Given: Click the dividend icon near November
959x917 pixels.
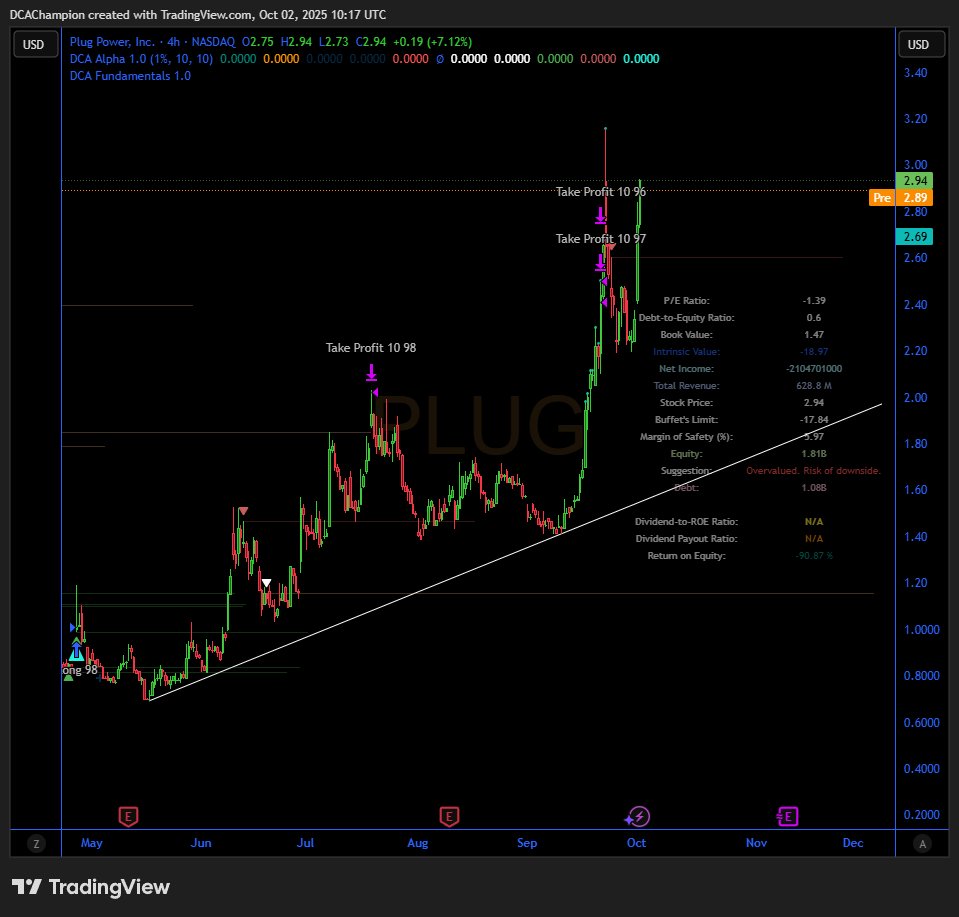Looking at the screenshot, I should [x=787, y=816].
